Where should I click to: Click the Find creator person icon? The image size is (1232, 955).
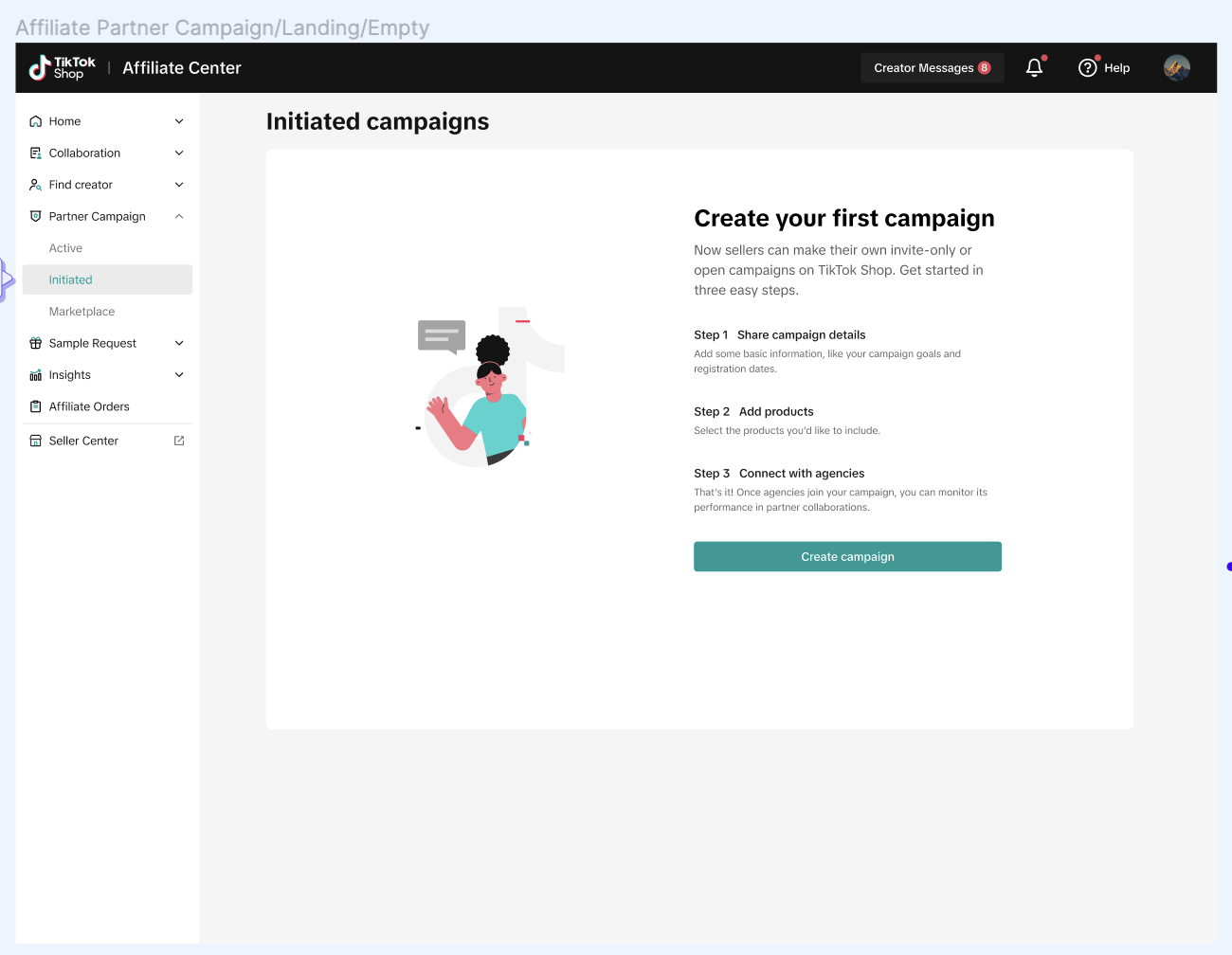point(36,185)
